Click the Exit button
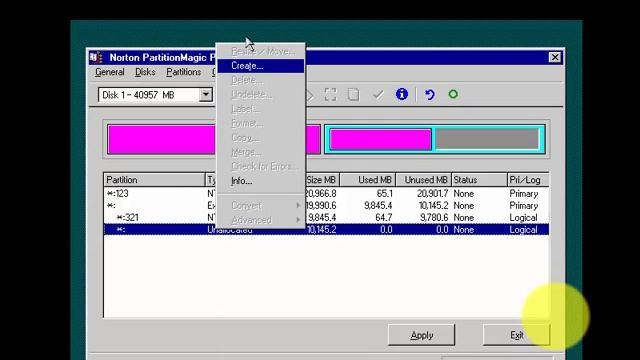 point(516,335)
